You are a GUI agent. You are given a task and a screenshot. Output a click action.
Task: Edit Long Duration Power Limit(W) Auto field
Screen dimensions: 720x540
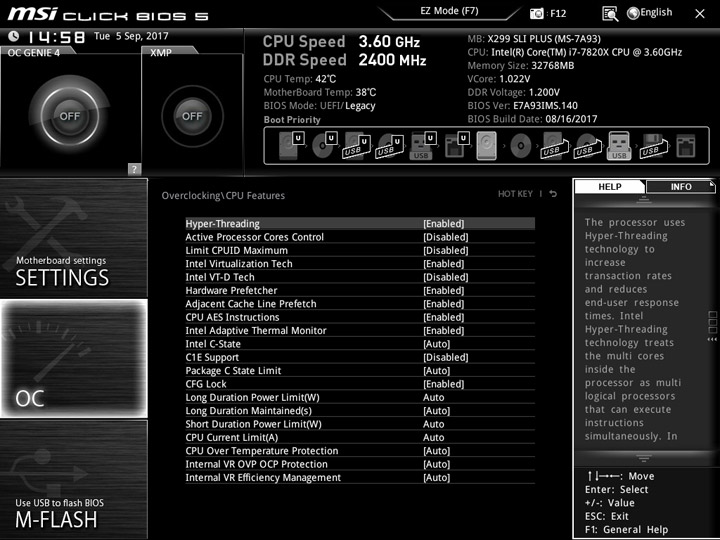[433, 397]
